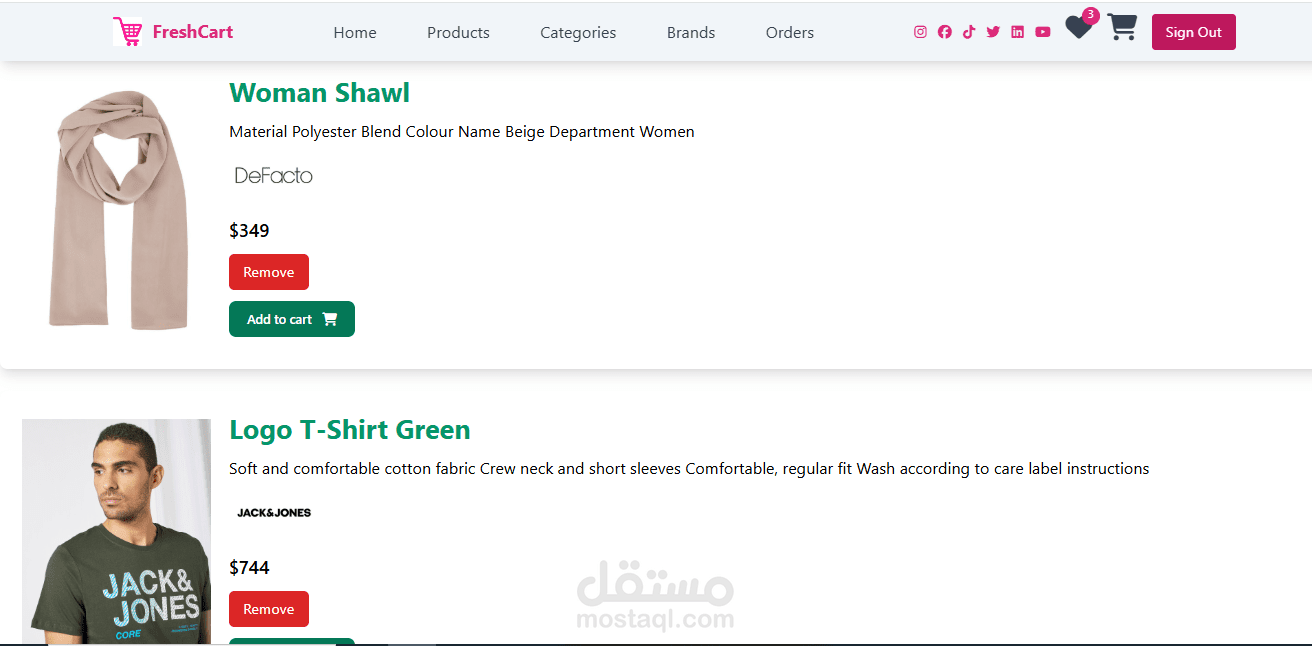This screenshot has height=646, width=1312.
Task: Open the Products page
Action: click(458, 32)
